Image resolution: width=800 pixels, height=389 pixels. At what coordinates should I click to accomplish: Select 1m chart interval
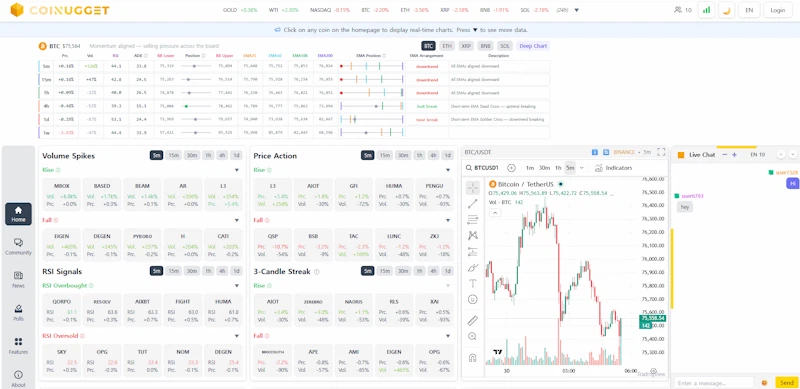[530, 168]
